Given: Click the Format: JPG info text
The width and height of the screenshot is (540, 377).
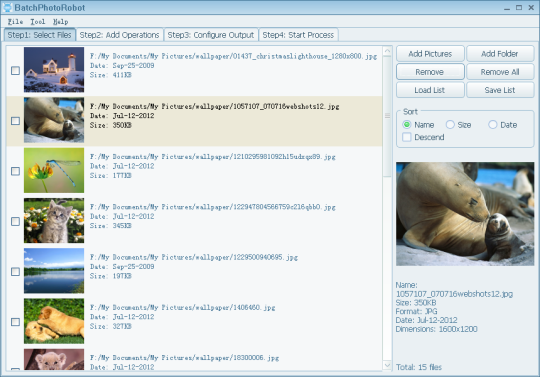Looking at the screenshot, I should [417, 312].
